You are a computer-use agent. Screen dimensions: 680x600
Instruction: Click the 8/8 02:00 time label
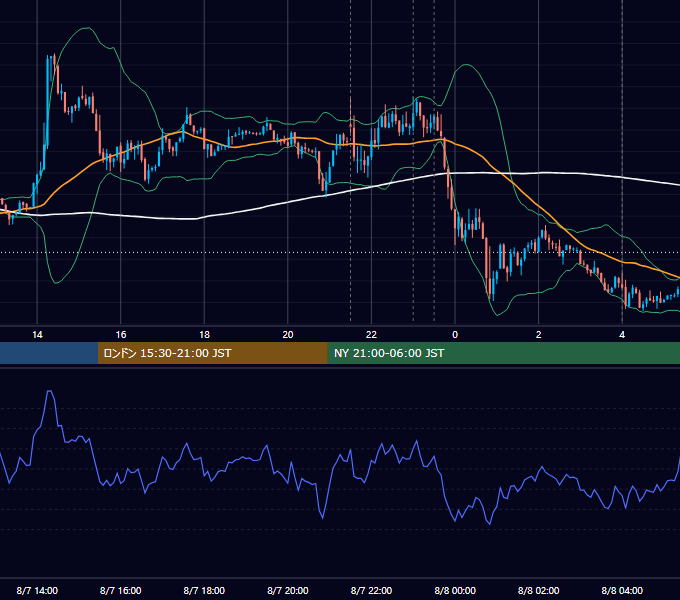pos(539,590)
